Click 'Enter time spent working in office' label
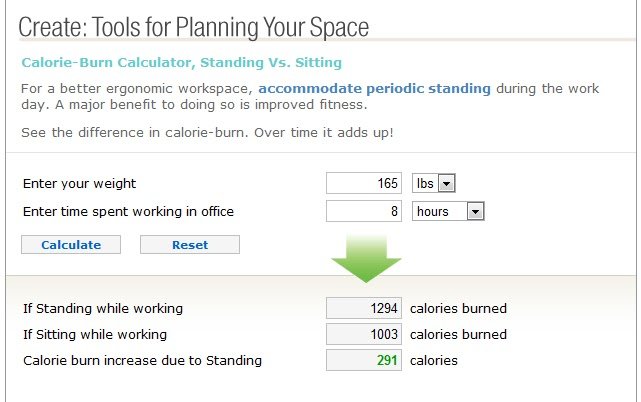Viewport: 641px width, 402px height. click(128, 212)
